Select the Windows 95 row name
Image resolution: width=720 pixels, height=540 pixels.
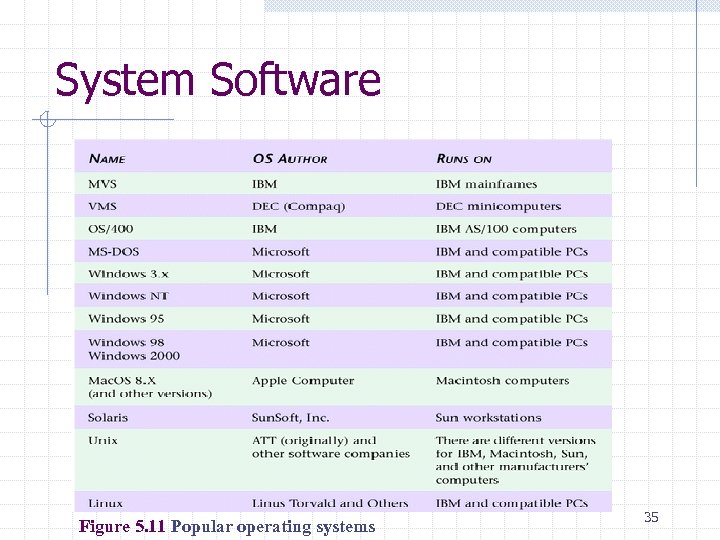(x=126, y=319)
